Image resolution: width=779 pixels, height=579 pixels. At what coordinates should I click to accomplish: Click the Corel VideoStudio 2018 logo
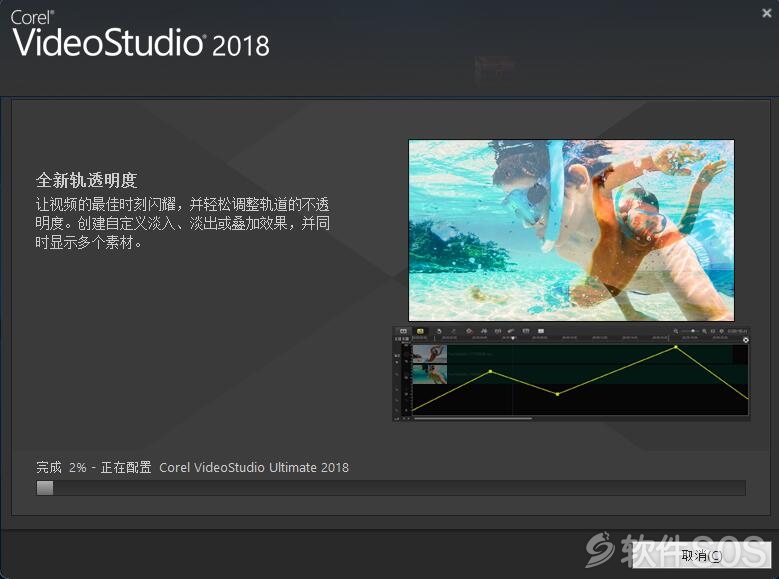click(140, 34)
